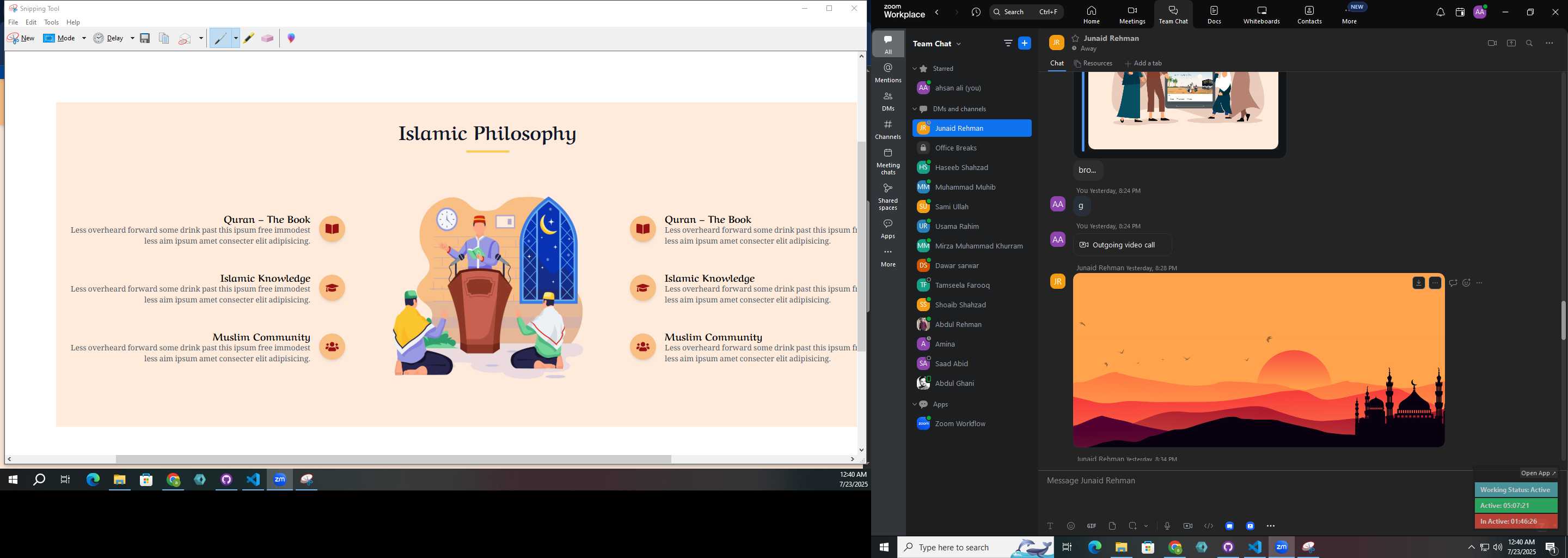Image resolution: width=1568 pixels, height=558 pixels.
Task: Select DMs in Zoom sidebar
Action: coord(888,101)
